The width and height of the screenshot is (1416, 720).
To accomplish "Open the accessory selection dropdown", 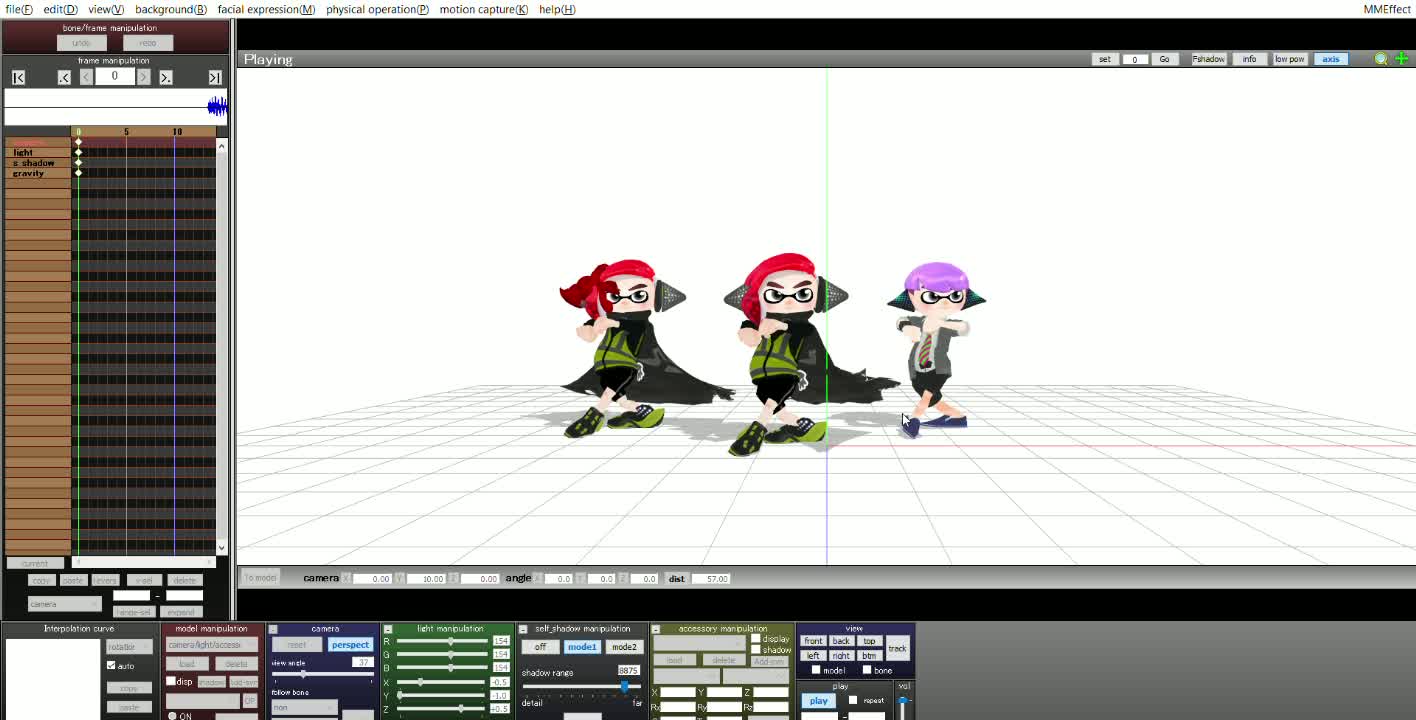I will coord(699,644).
